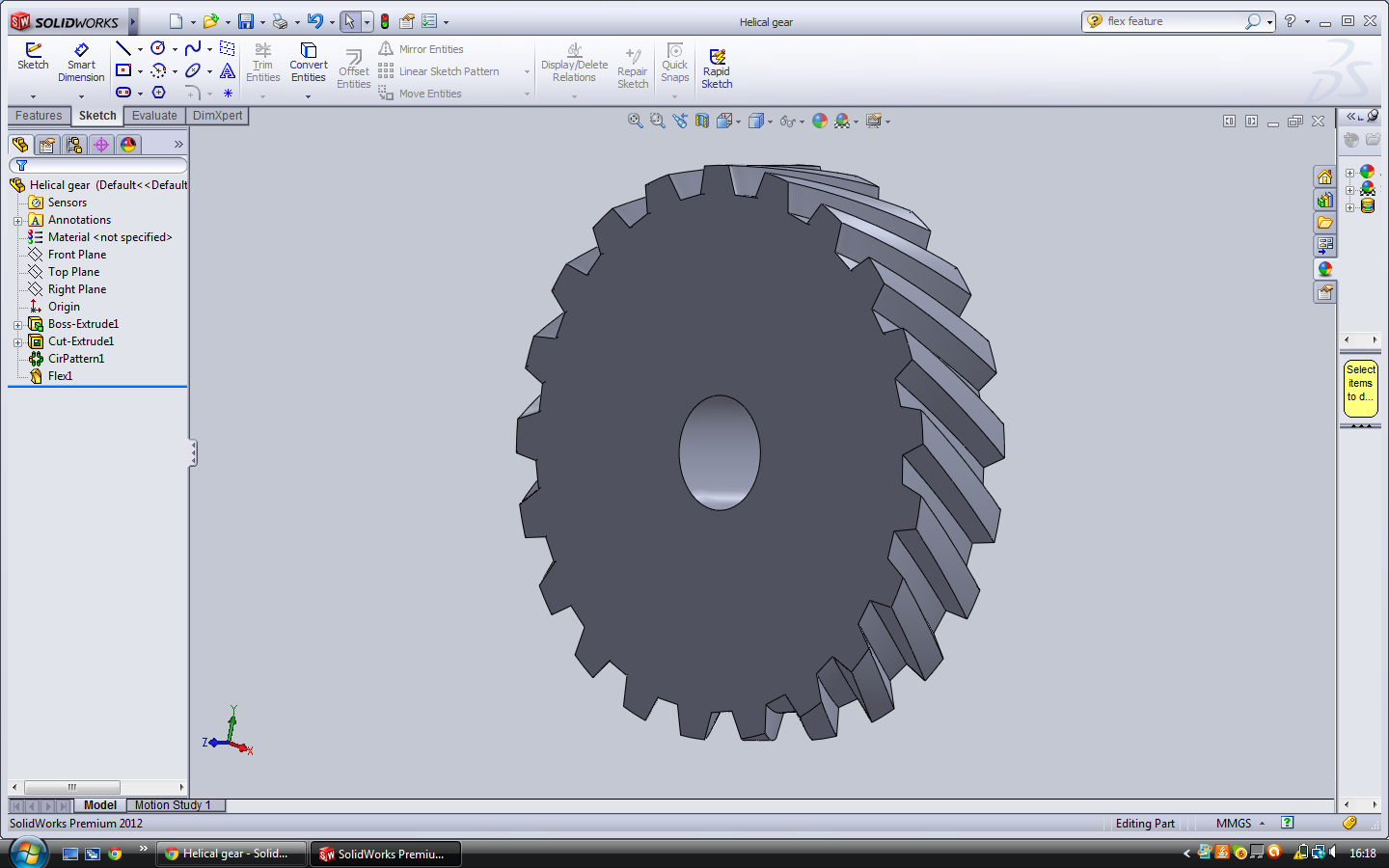The width and height of the screenshot is (1389, 868).
Task: Open the Sketch button dropdown arrow
Action: coord(33,95)
